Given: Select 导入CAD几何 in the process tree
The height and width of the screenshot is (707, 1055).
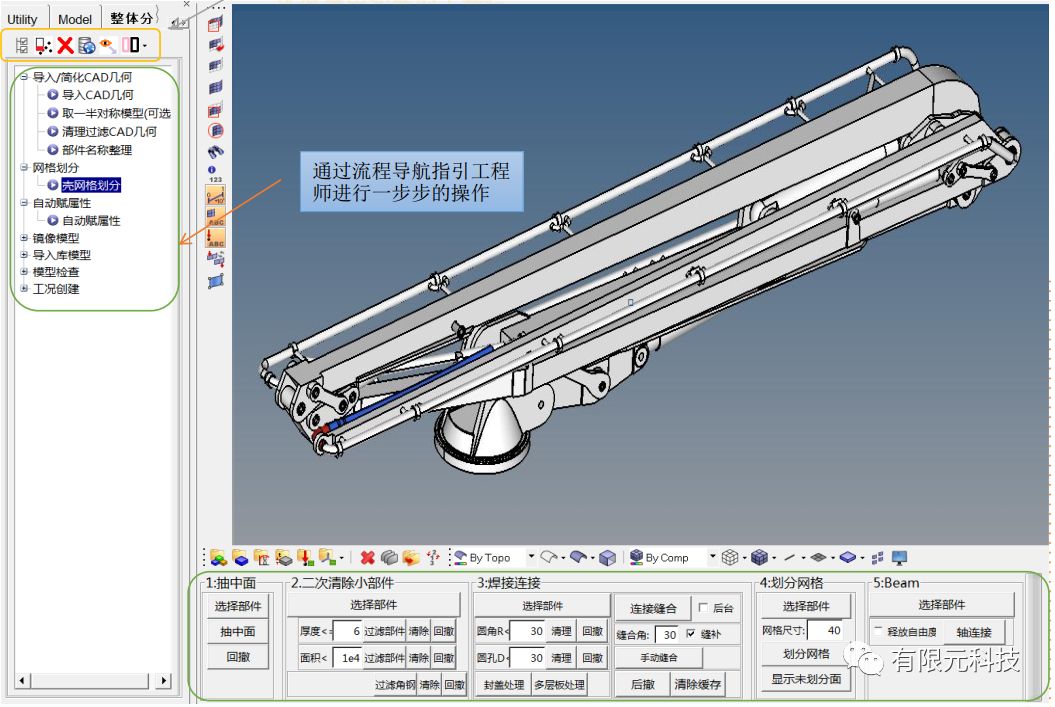Looking at the screenshot, I should click(x=98, y=95).
